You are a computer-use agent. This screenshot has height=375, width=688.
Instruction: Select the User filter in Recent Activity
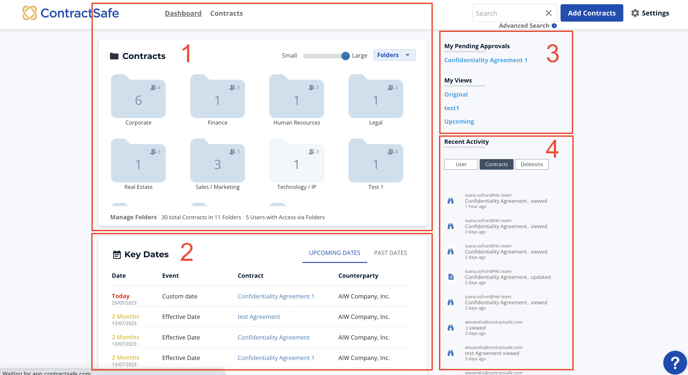[461, 164]
